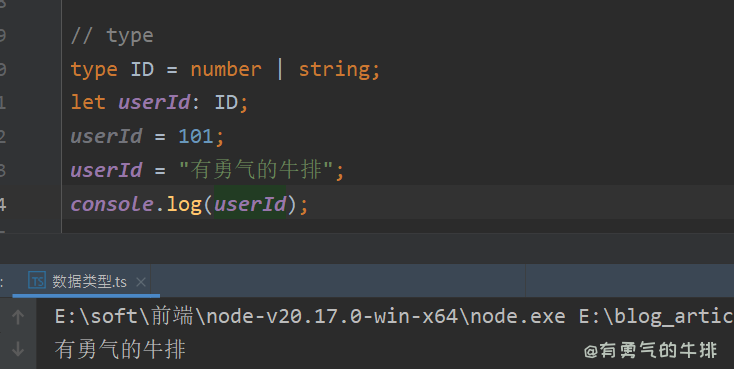Click the "有勇气的牛排" string literal
Image resolution: width=734 pixels, height=369 pixels.
(x=257, y=170)
